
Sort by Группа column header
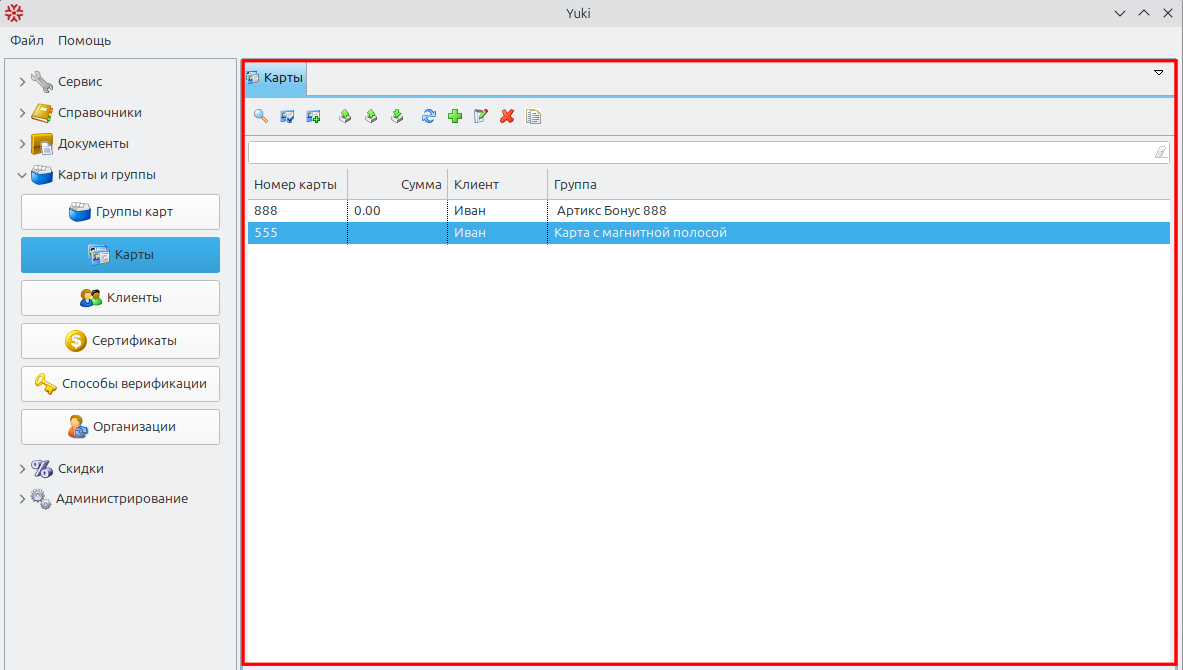pos(859,185)
